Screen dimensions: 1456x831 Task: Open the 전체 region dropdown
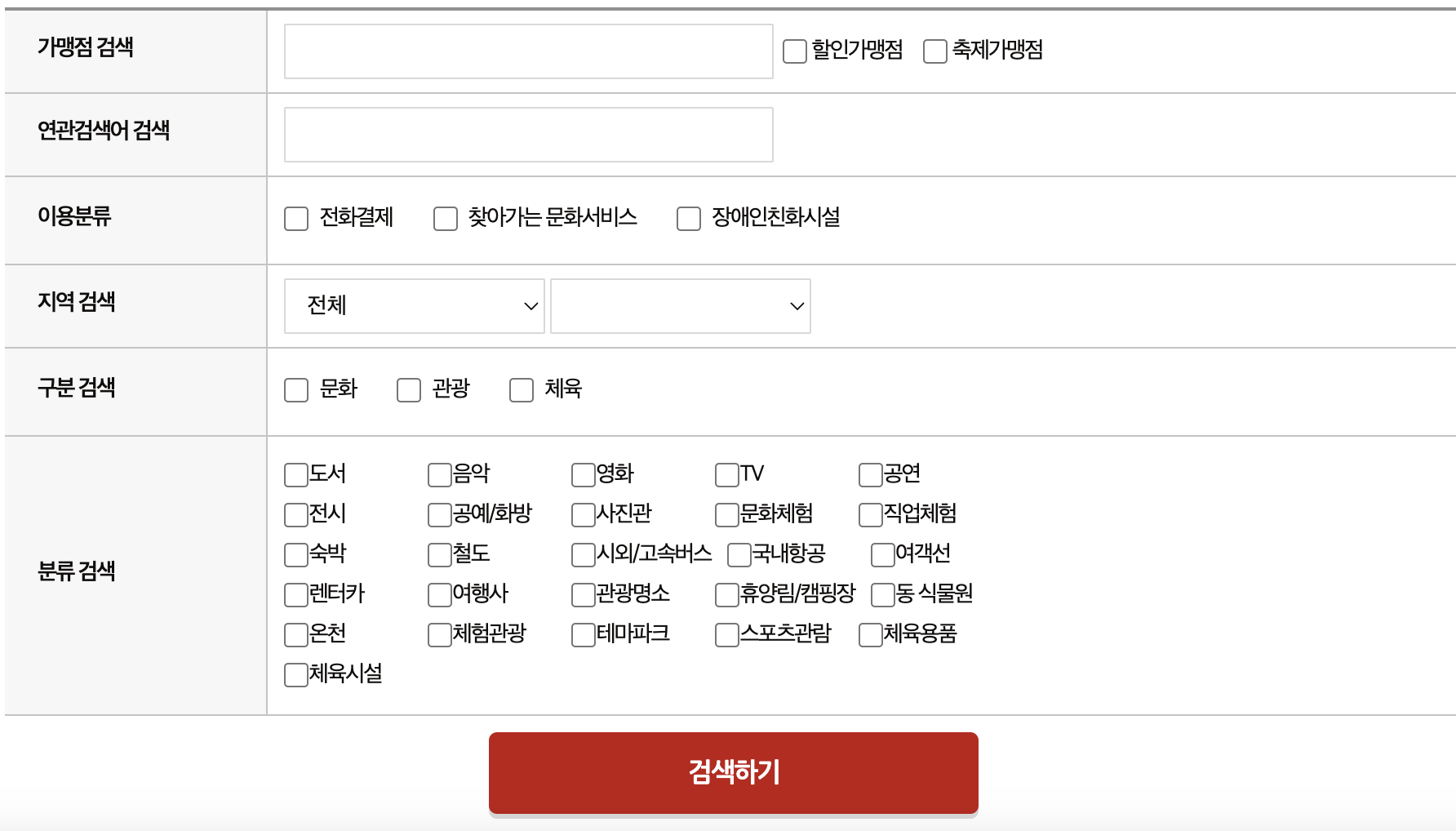click(413, 305)
